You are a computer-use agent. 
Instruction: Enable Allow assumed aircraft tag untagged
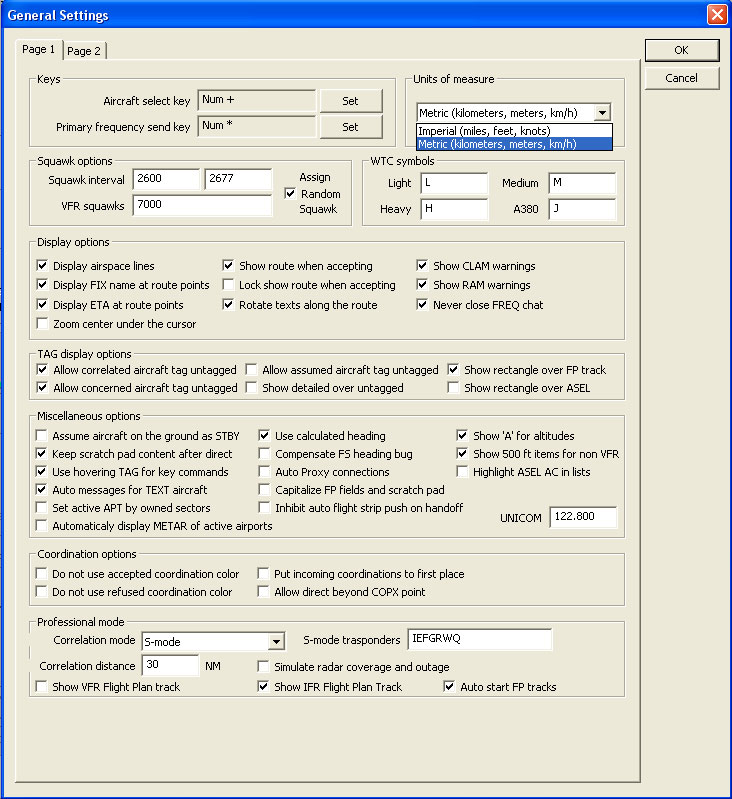[251, 369]
